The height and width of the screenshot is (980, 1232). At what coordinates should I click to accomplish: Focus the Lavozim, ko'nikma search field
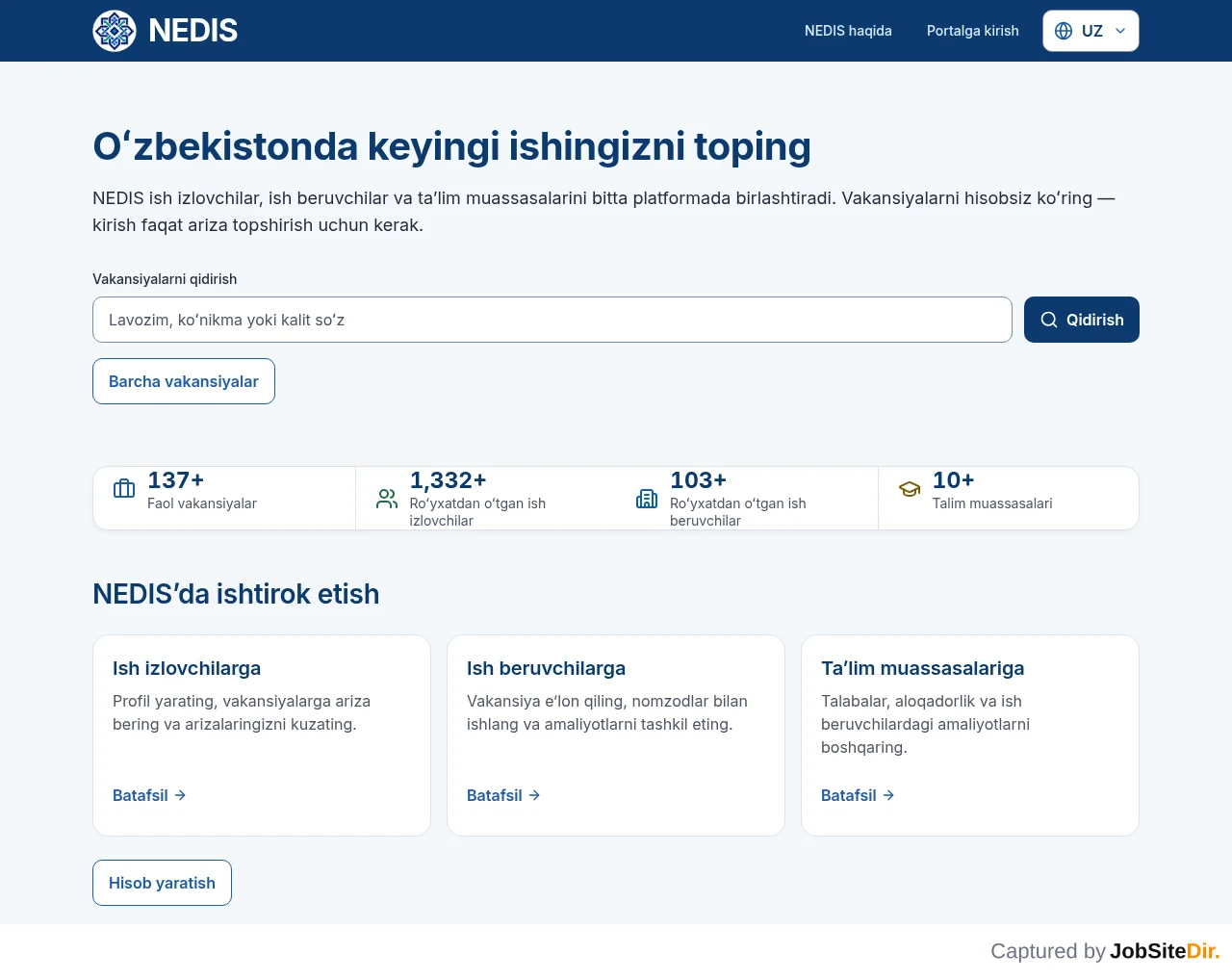(552, 320)
